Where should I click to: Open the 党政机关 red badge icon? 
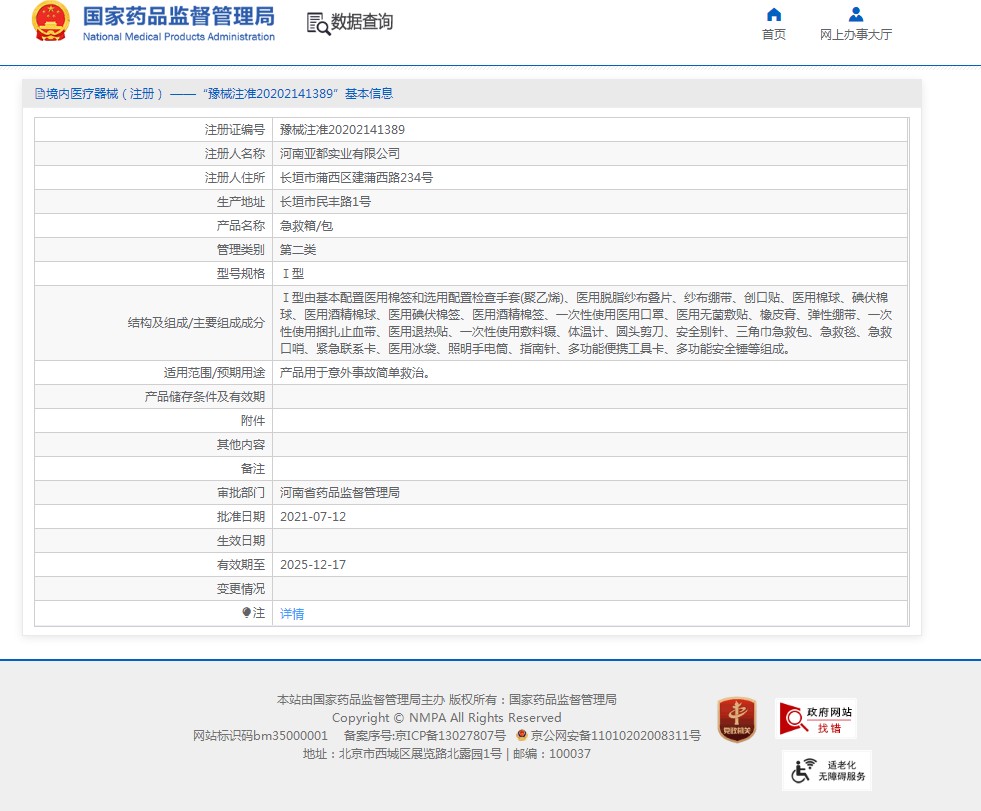pyautogui.click(x=736, y=720)
